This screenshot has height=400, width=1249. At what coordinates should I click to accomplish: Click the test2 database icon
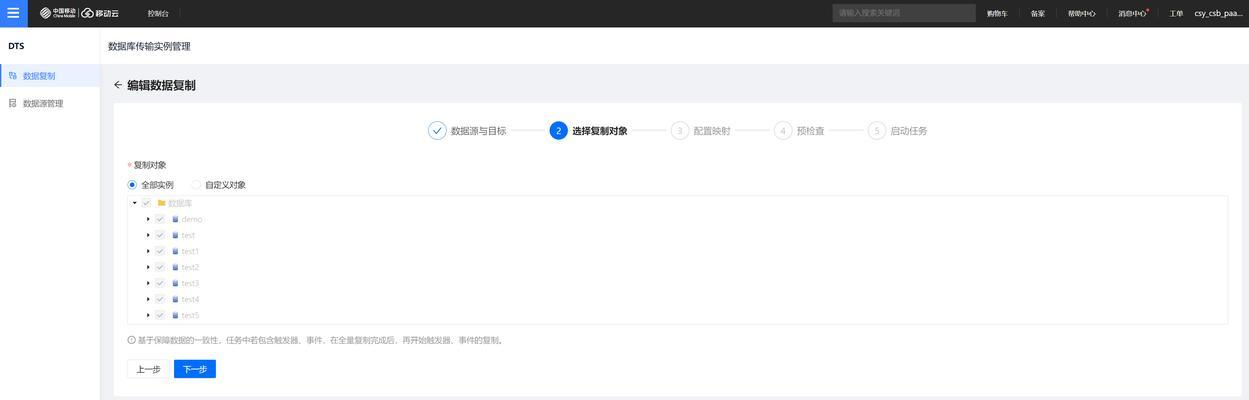175,267
